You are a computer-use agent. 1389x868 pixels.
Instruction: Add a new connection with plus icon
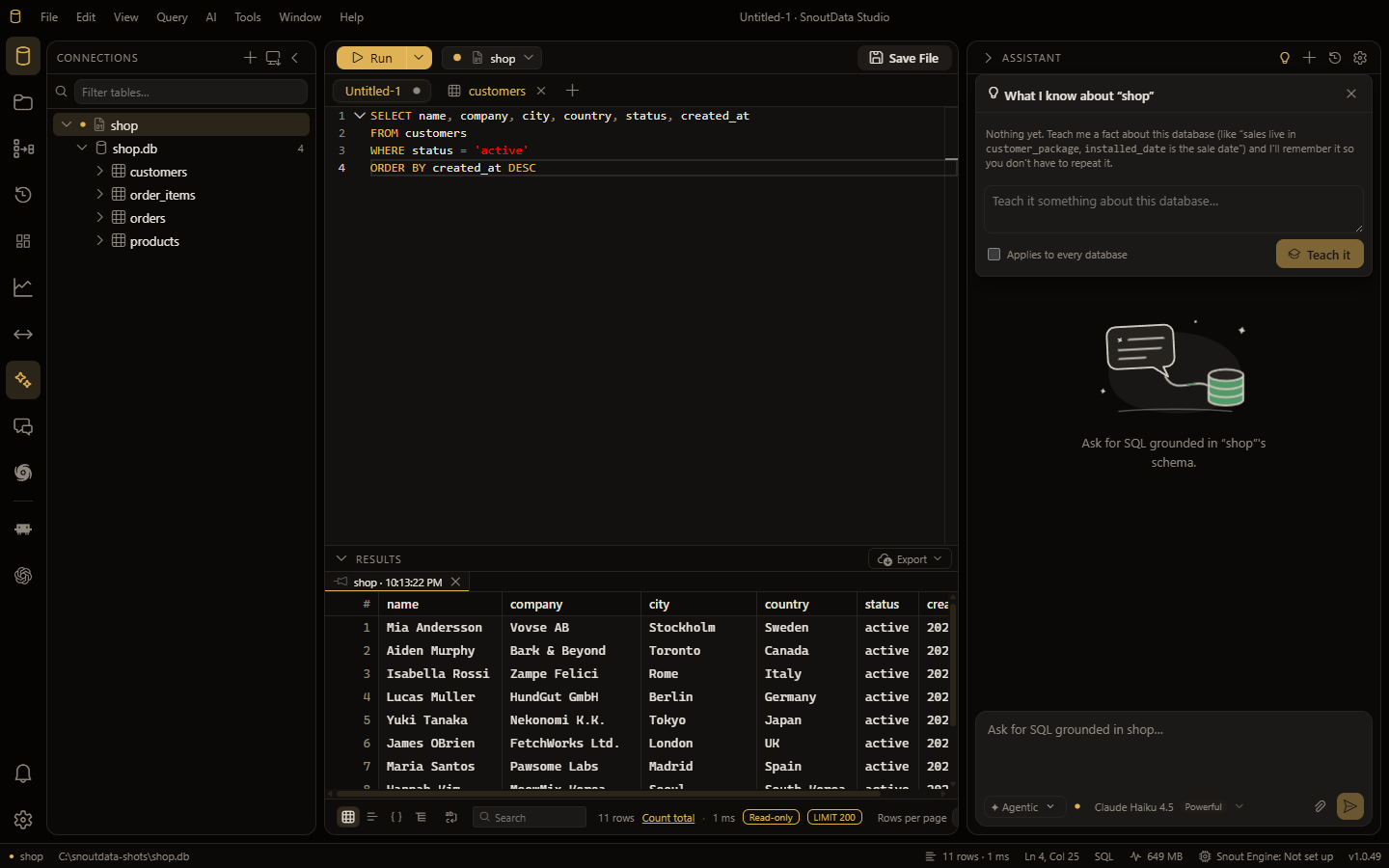250,58
